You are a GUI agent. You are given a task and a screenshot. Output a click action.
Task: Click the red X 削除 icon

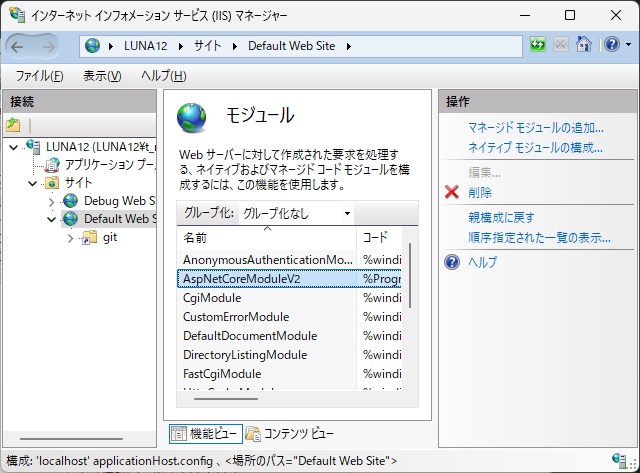(x=452, y=192)
